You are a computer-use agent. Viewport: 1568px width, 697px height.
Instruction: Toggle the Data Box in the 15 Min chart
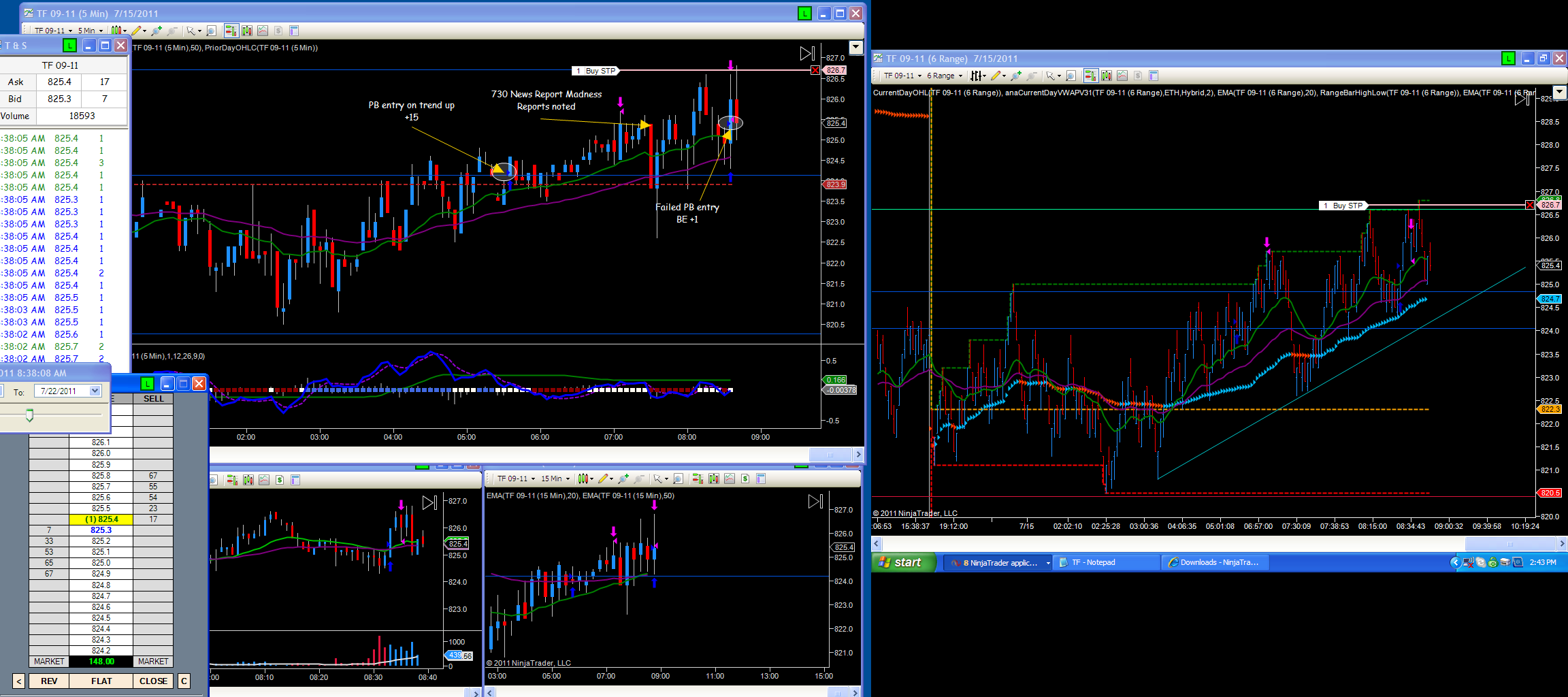click(678, 479)
